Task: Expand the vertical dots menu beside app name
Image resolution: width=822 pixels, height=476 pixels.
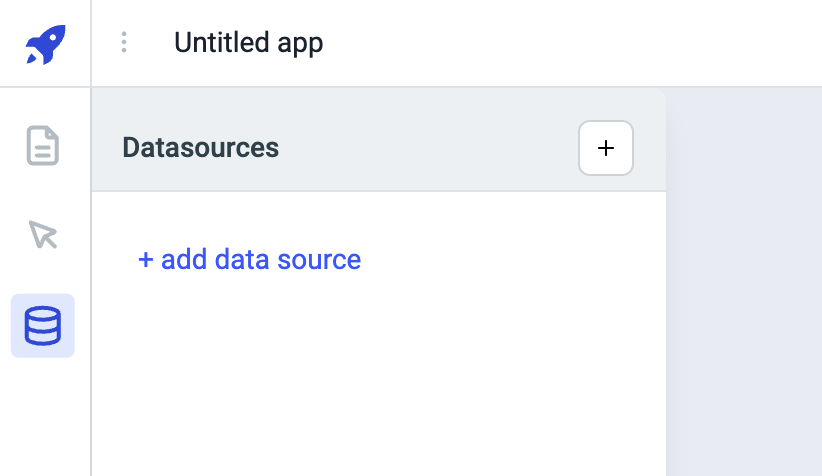Action: coord(124,43)
